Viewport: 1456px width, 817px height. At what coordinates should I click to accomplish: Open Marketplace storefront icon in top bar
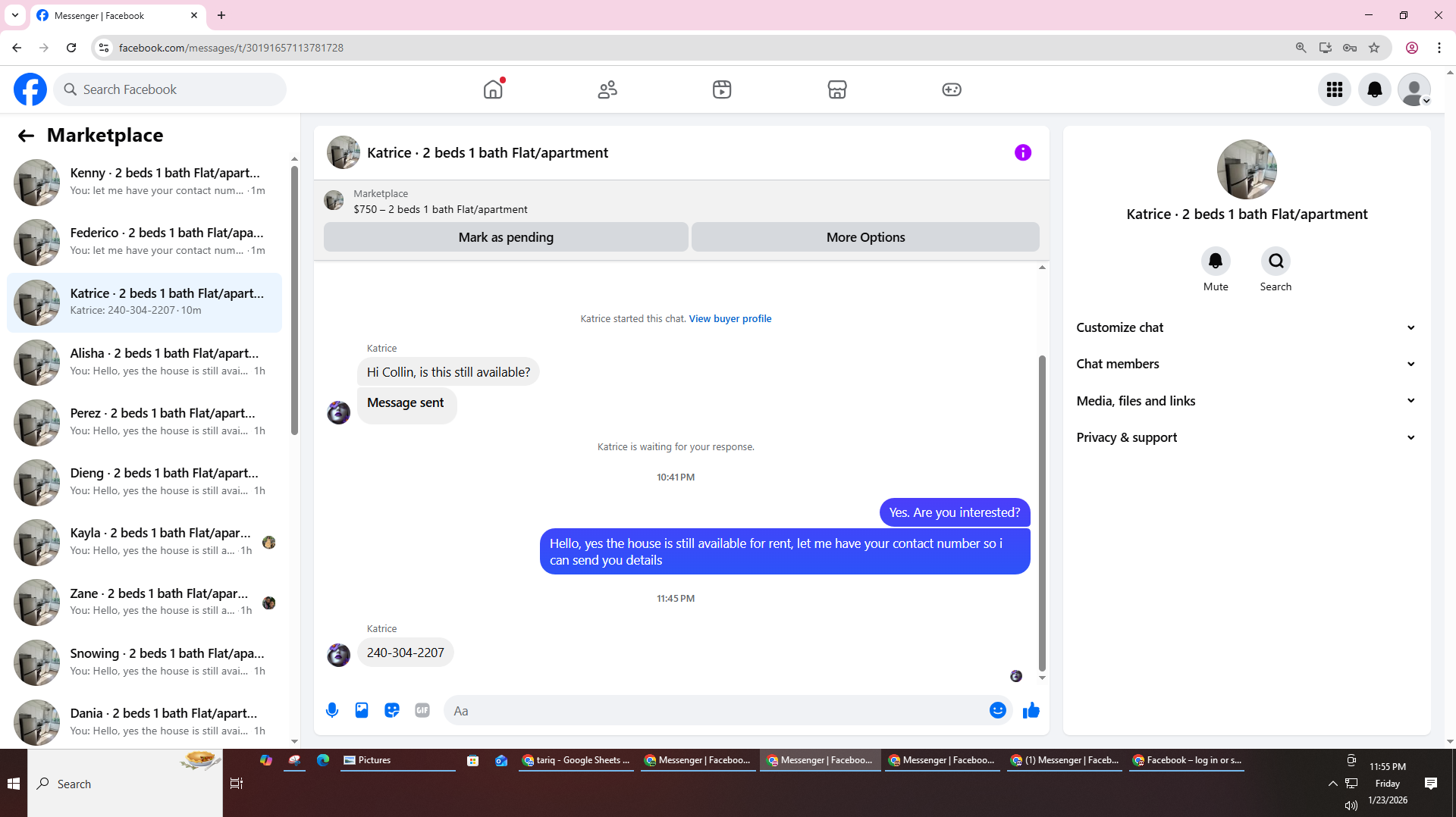[837, 89]
